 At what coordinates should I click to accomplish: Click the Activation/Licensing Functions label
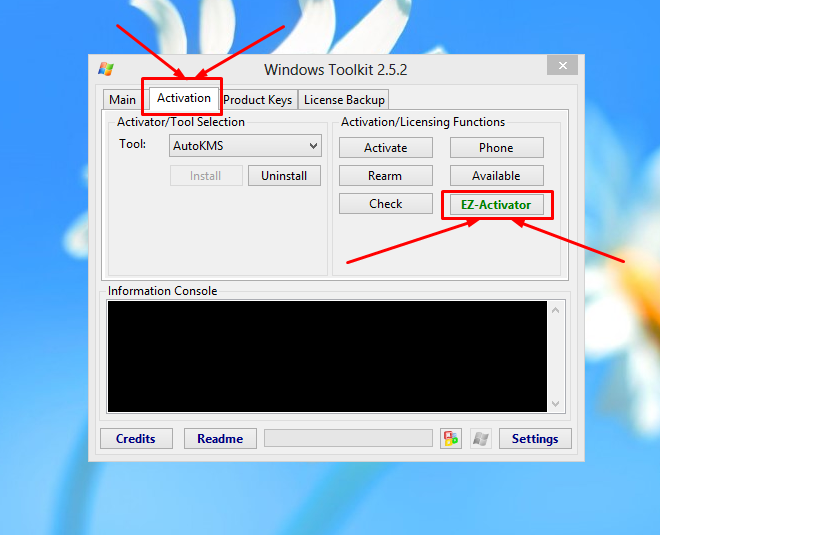click(423, 122)
